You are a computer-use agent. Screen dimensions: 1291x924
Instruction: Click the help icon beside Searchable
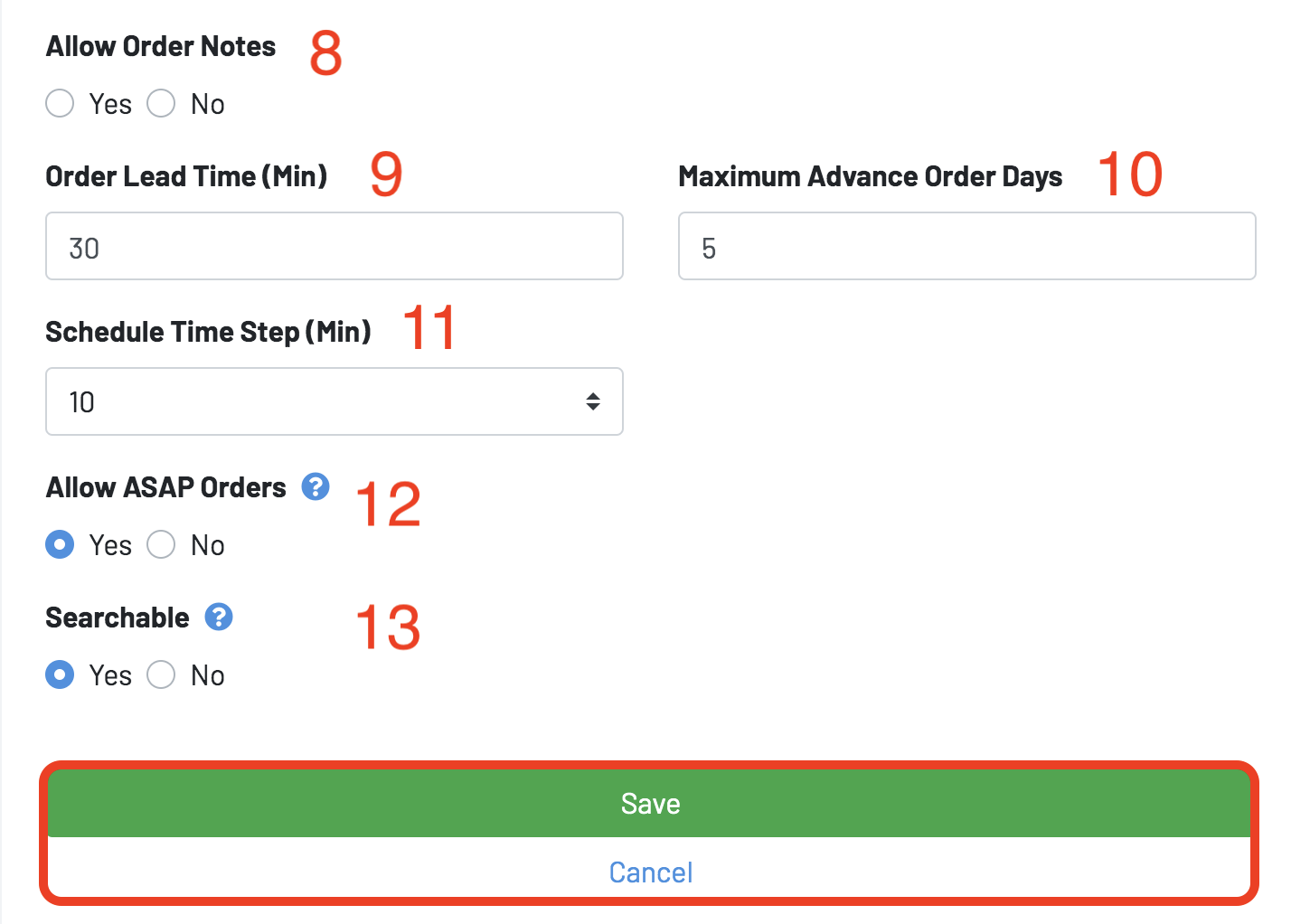219,617
